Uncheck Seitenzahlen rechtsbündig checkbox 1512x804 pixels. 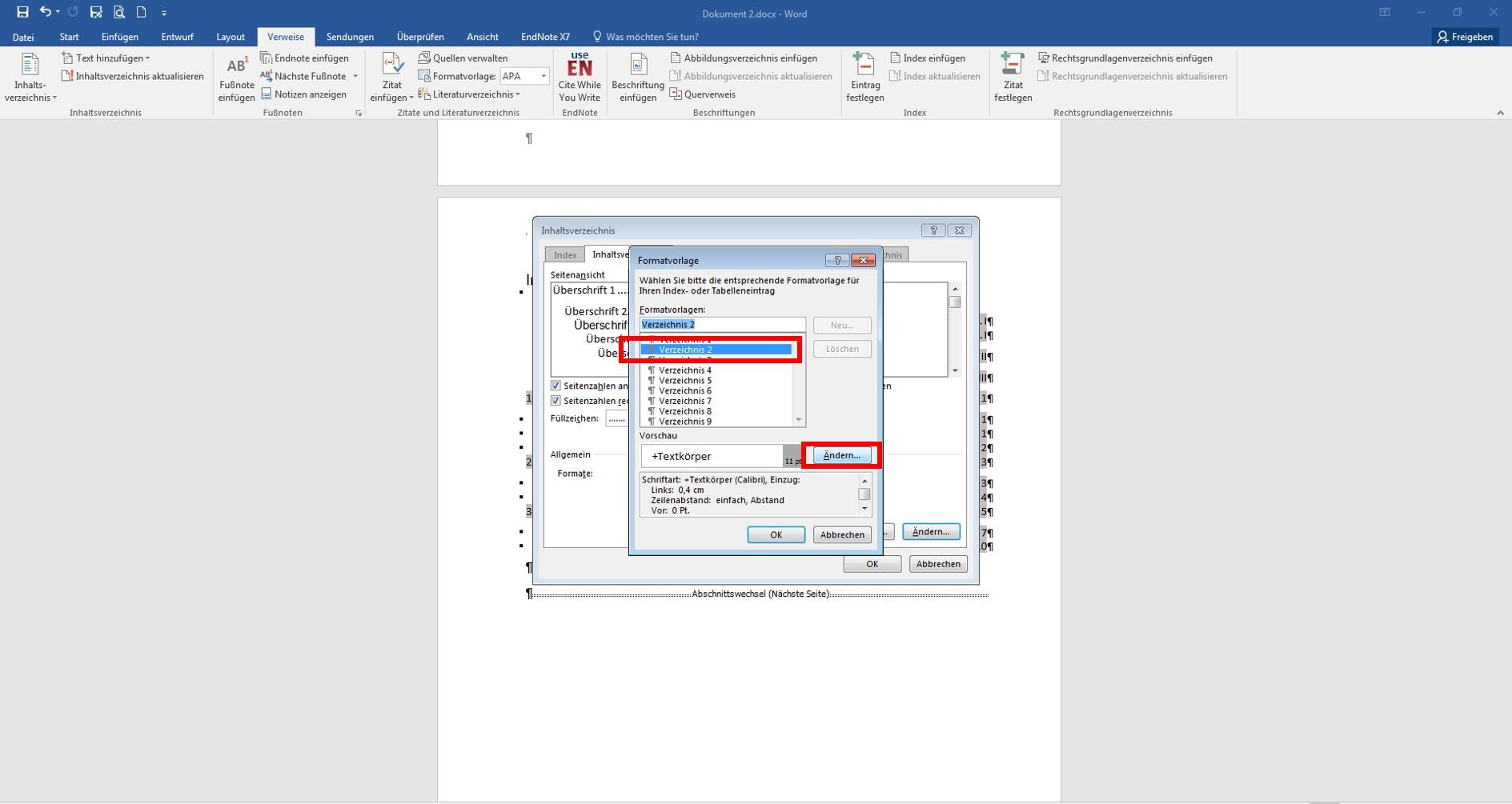[555, 401]
